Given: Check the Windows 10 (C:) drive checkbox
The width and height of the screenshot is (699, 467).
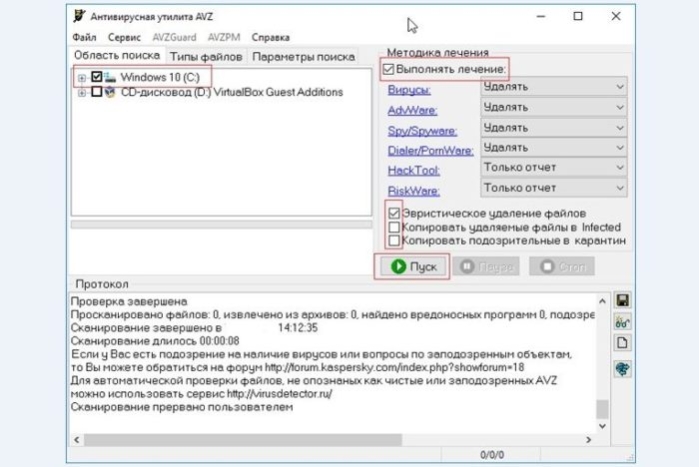Looking at the screenshot, I should coord(97,77).
